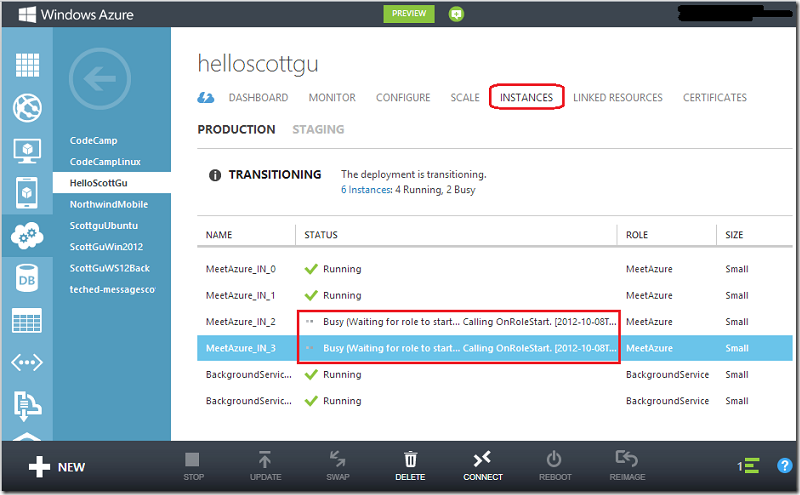Open the Configure tab
The height and width of the screenshot is (495, 800).
click(x=403, y=97)
